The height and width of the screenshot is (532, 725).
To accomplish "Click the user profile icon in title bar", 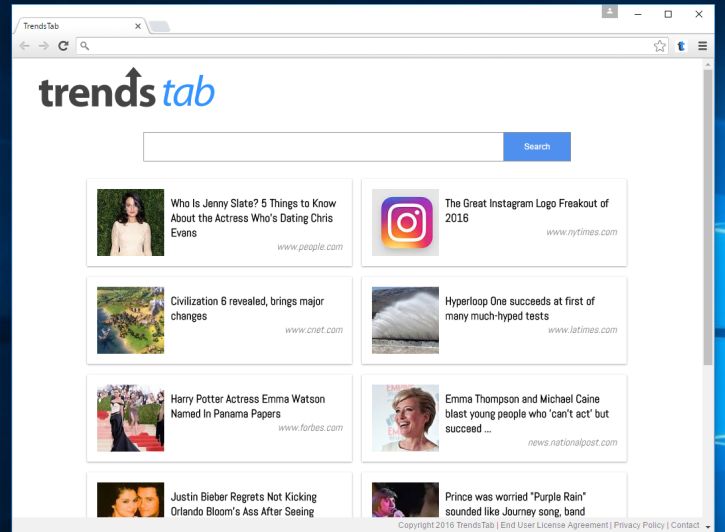I will pyautogui.click(x=609, y=12).
